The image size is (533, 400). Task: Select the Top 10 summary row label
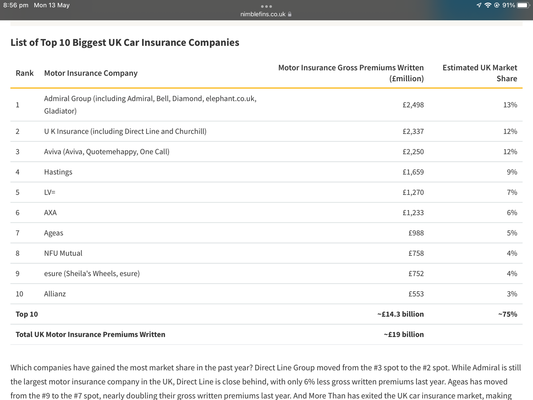click(x=27, y=314)
